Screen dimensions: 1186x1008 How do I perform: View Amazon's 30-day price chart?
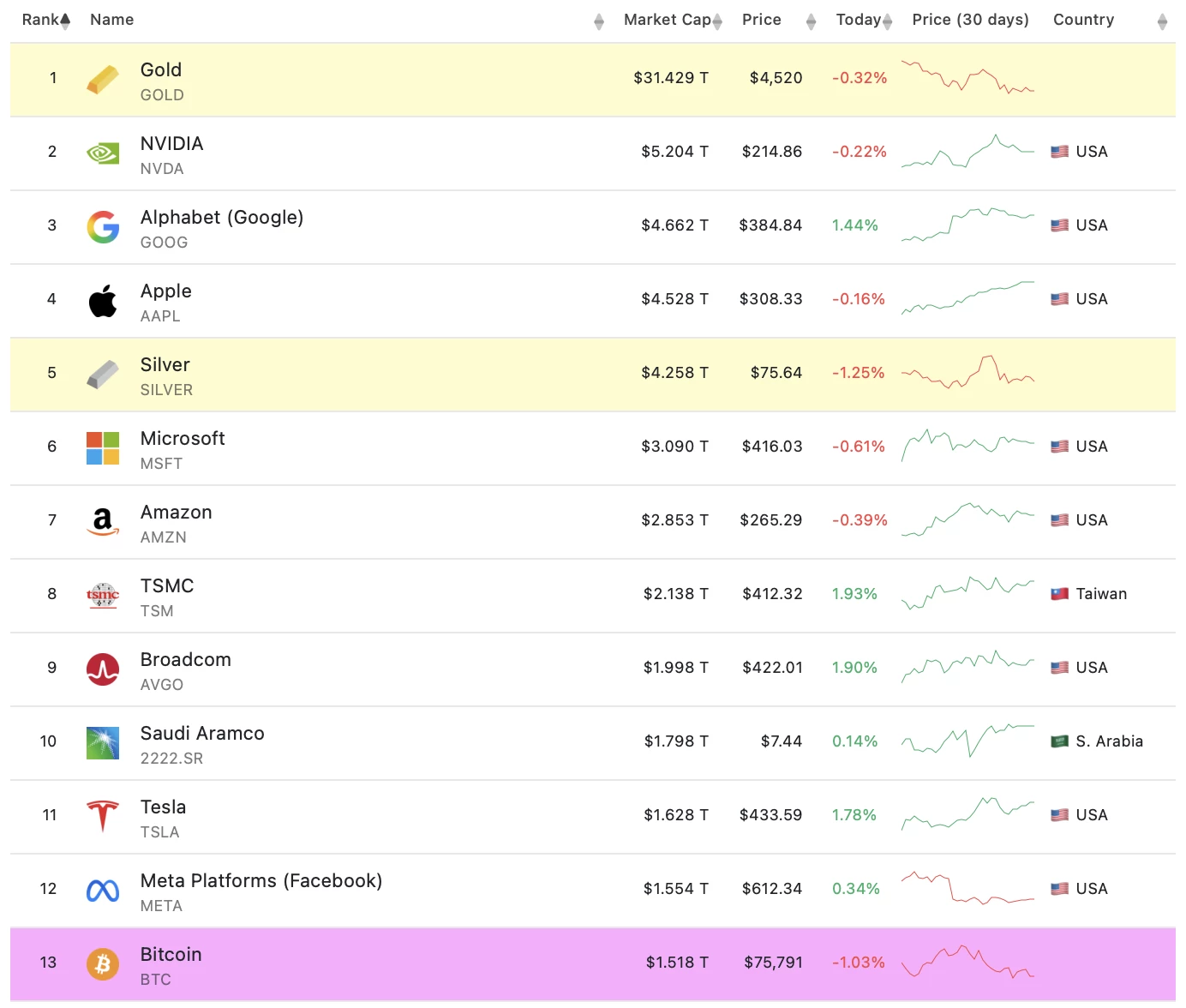coord(968,519)
